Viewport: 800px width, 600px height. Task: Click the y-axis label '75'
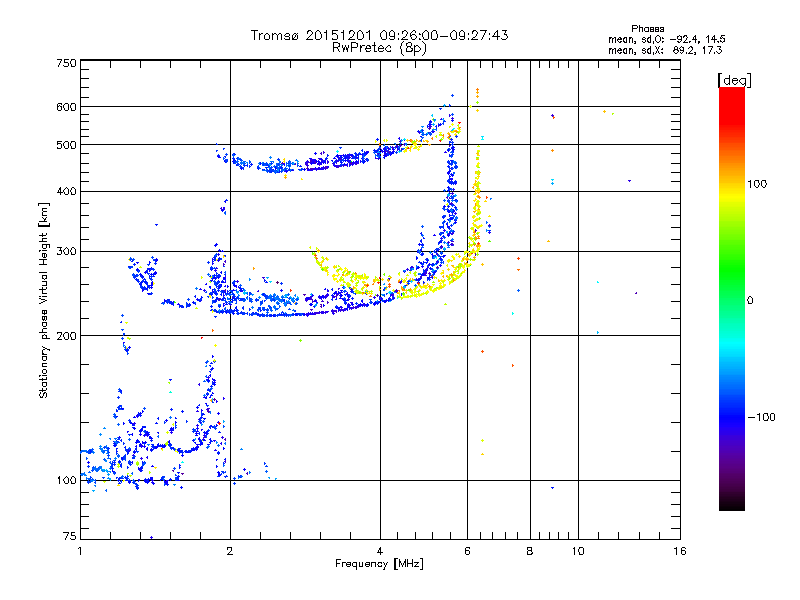[x=70, y=536]
